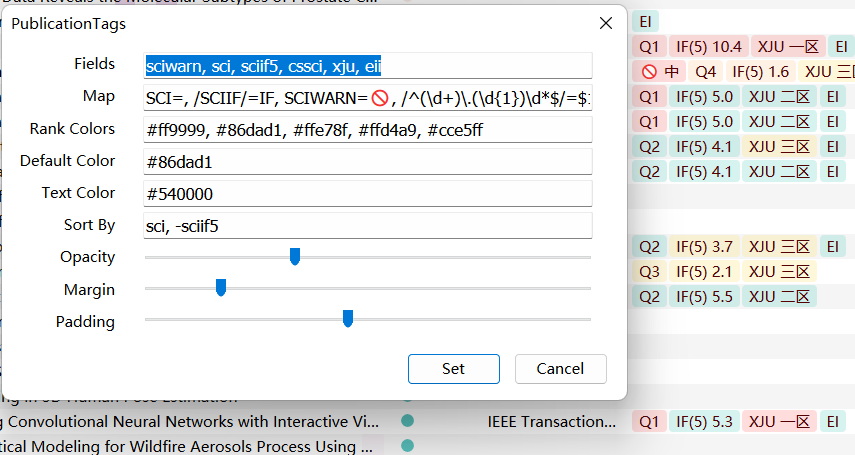
Task: Click the Cancel button
Action: 561,369
